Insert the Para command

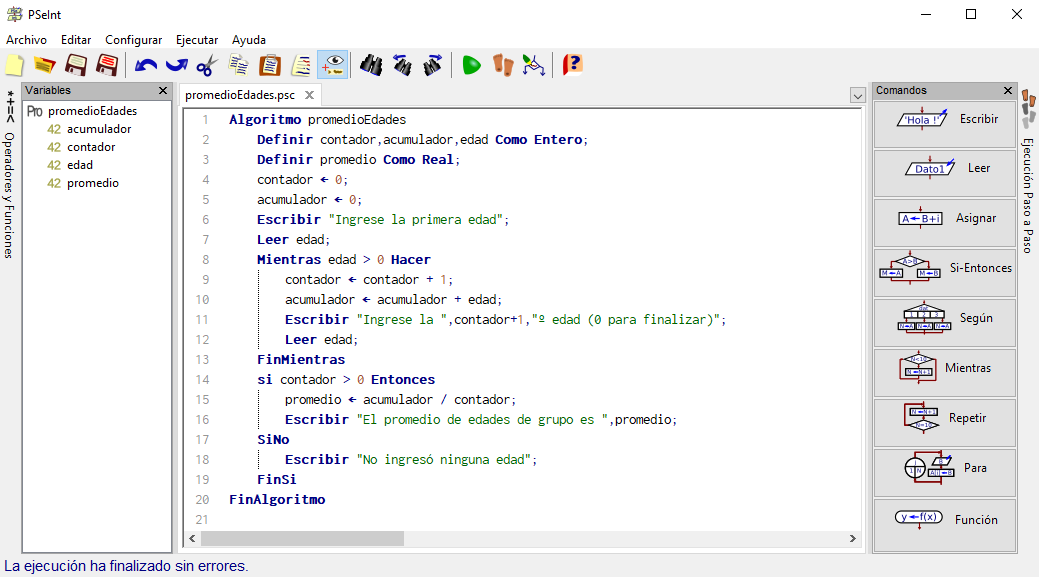[945, 472]
